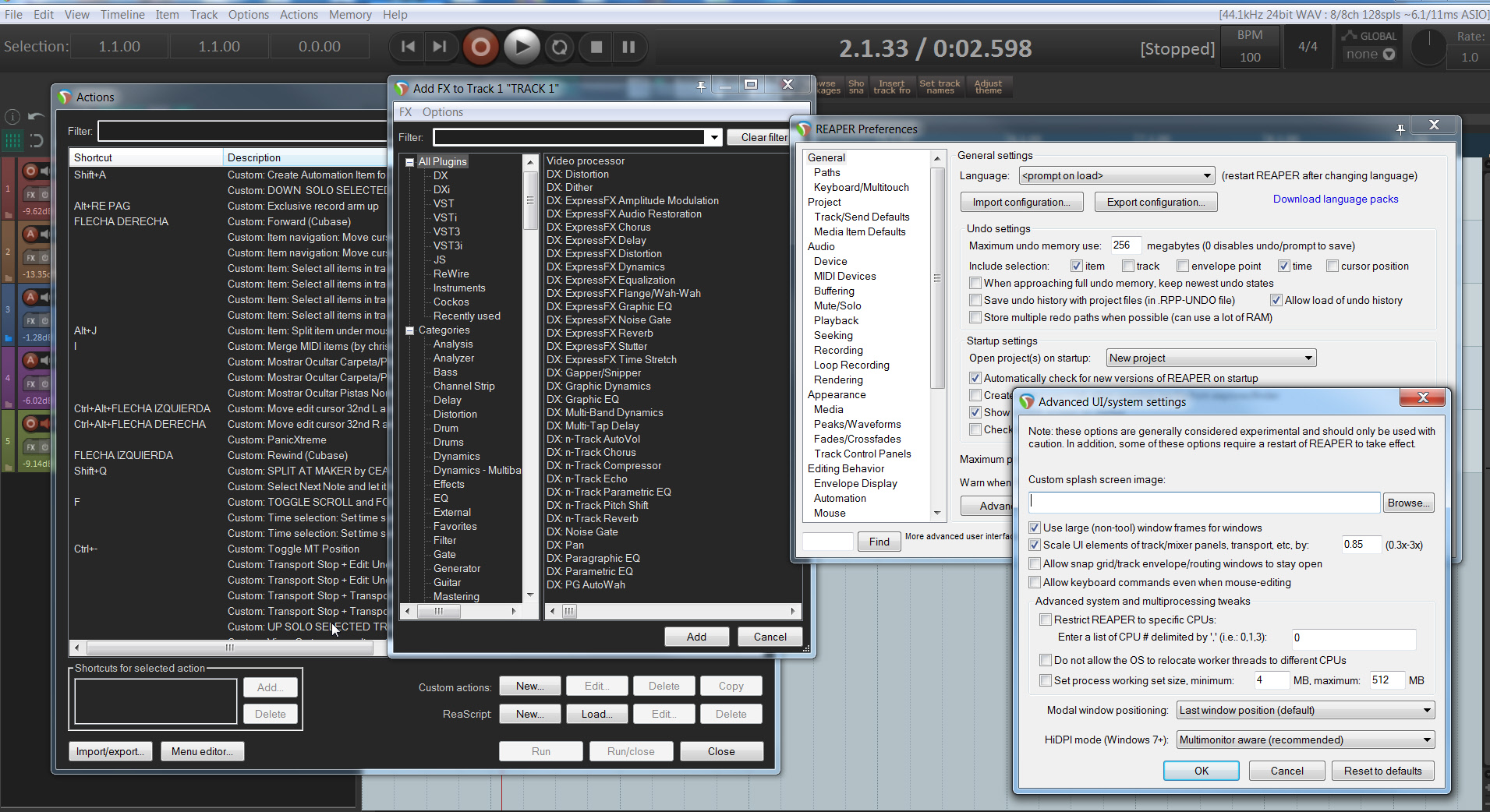The width and height of the screenshot is (1490, 812).
Task: Click the blue folder icon on track 3
Action: tap(9, 338)
